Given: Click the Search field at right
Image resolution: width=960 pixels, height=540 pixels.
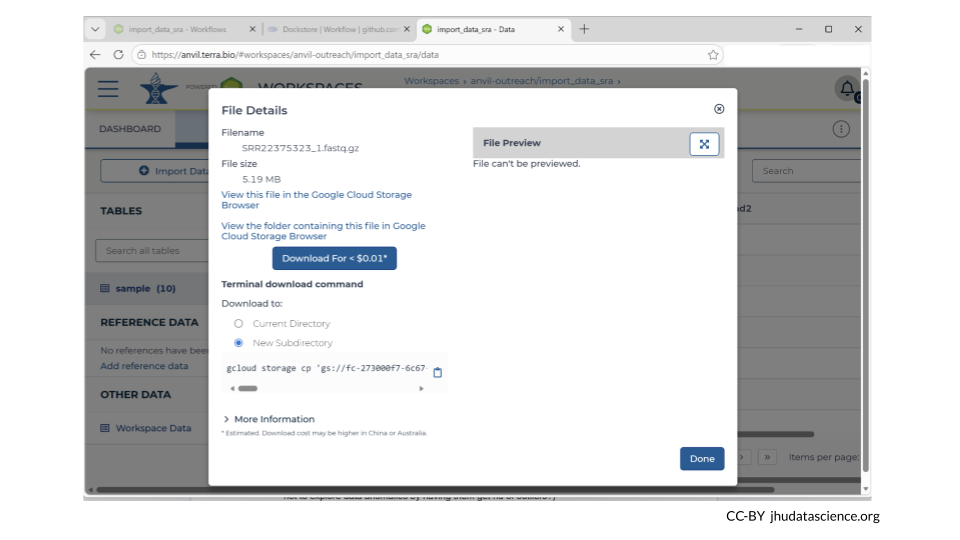Looking at the screenshot, I should tap(806, 171).
